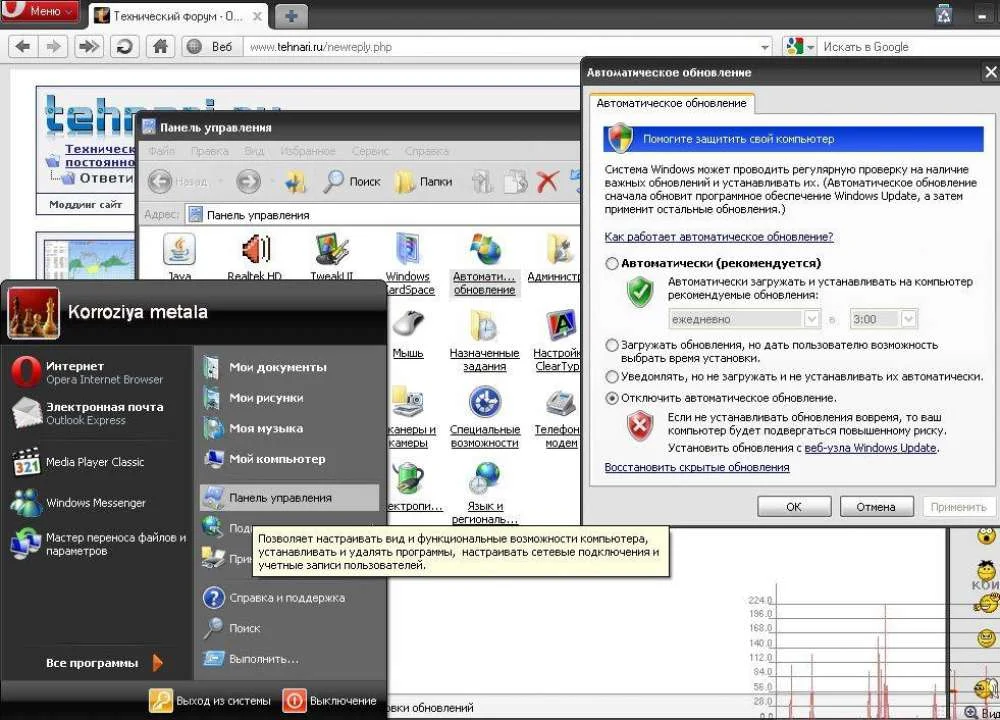Expand Все программы arrow
Image resolution: width=1000 pixels, height=720 pixels.
(x=158, y=663)
